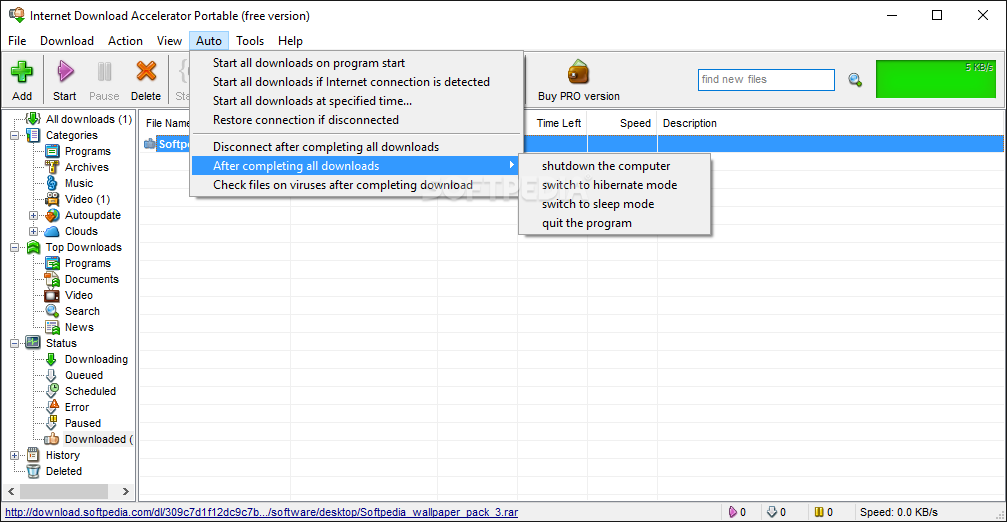The image size is (1007, 522).
Task: Select Search icon under Top Downloads
Action: coord(52,311)
